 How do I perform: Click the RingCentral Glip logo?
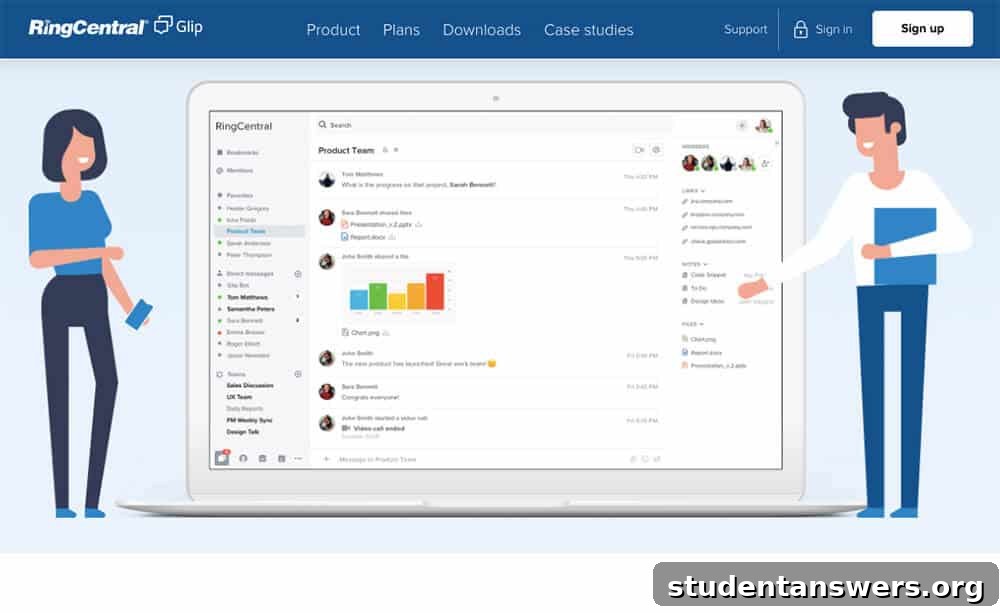(x=115, y=27)
